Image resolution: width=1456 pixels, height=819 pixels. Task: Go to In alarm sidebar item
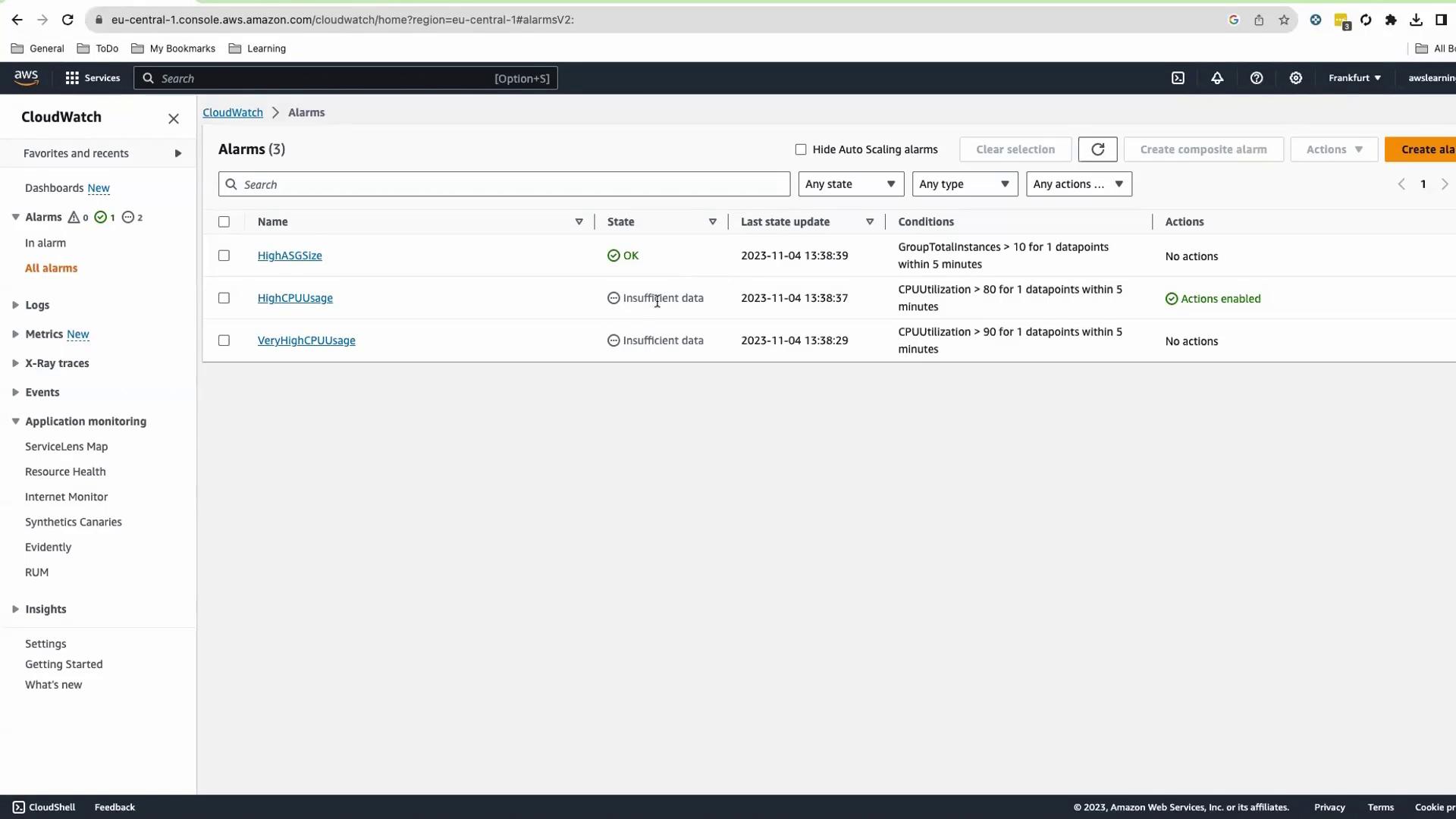pos(45,243)
